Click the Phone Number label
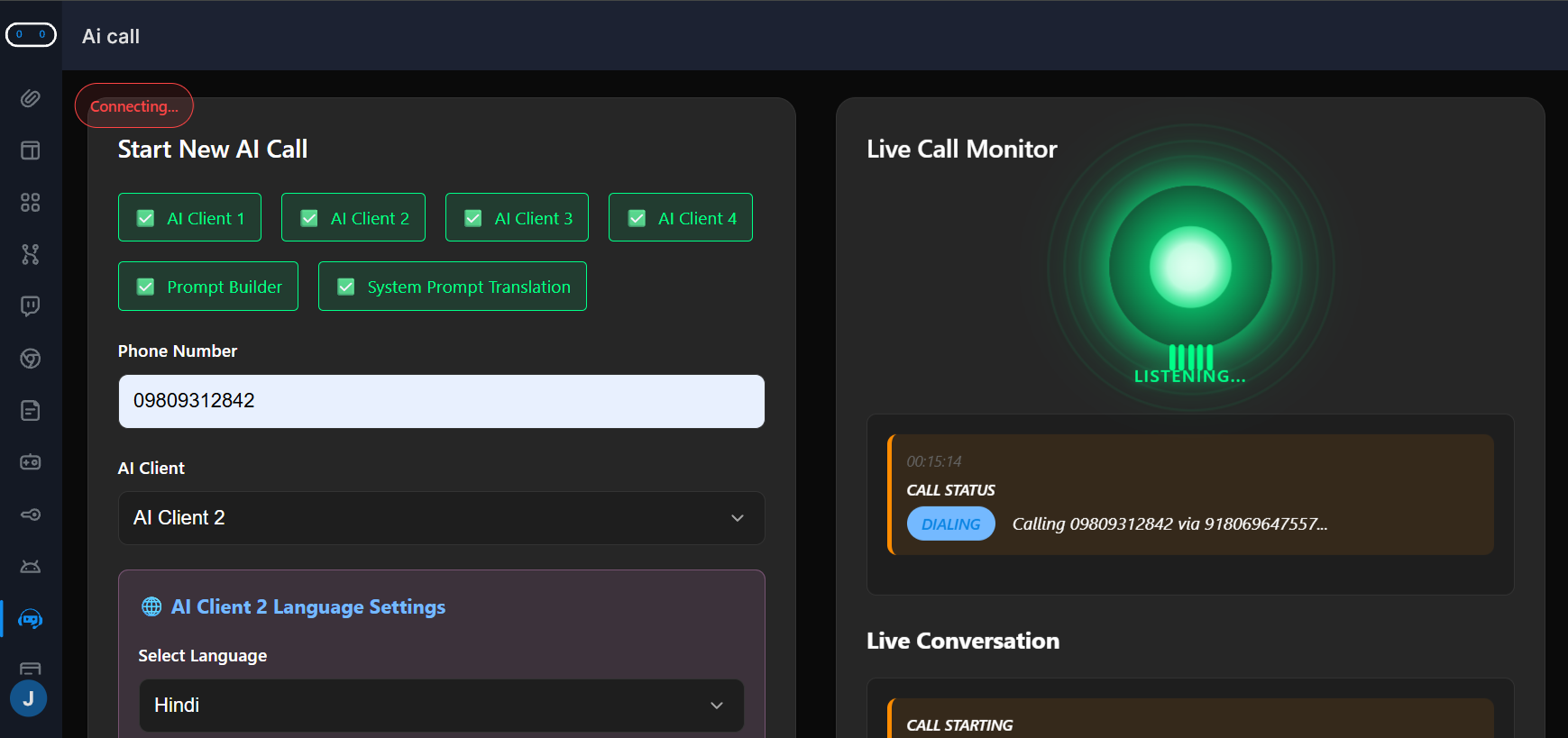 (178, 351)
